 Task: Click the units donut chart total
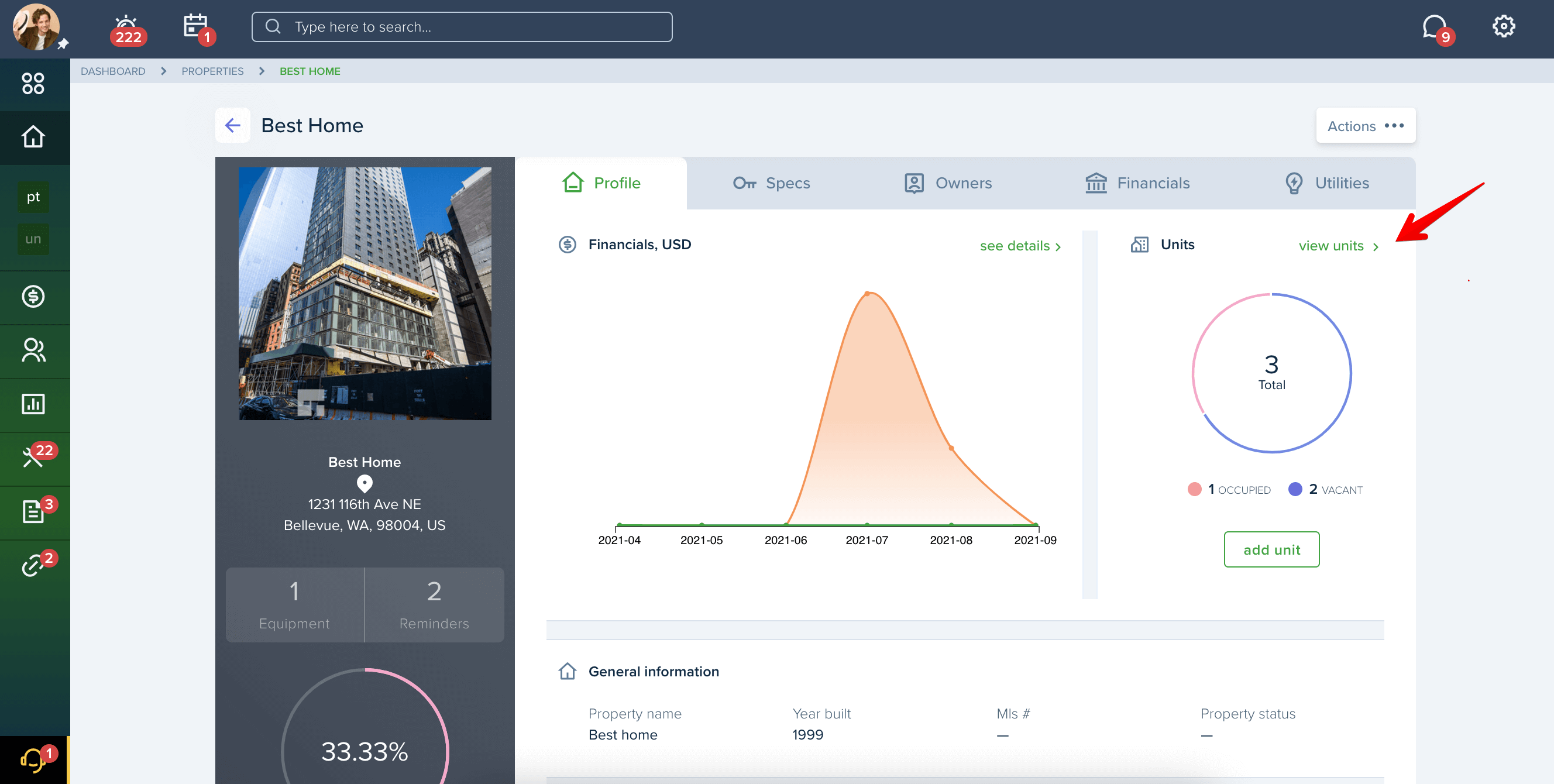click(1271, 373)
